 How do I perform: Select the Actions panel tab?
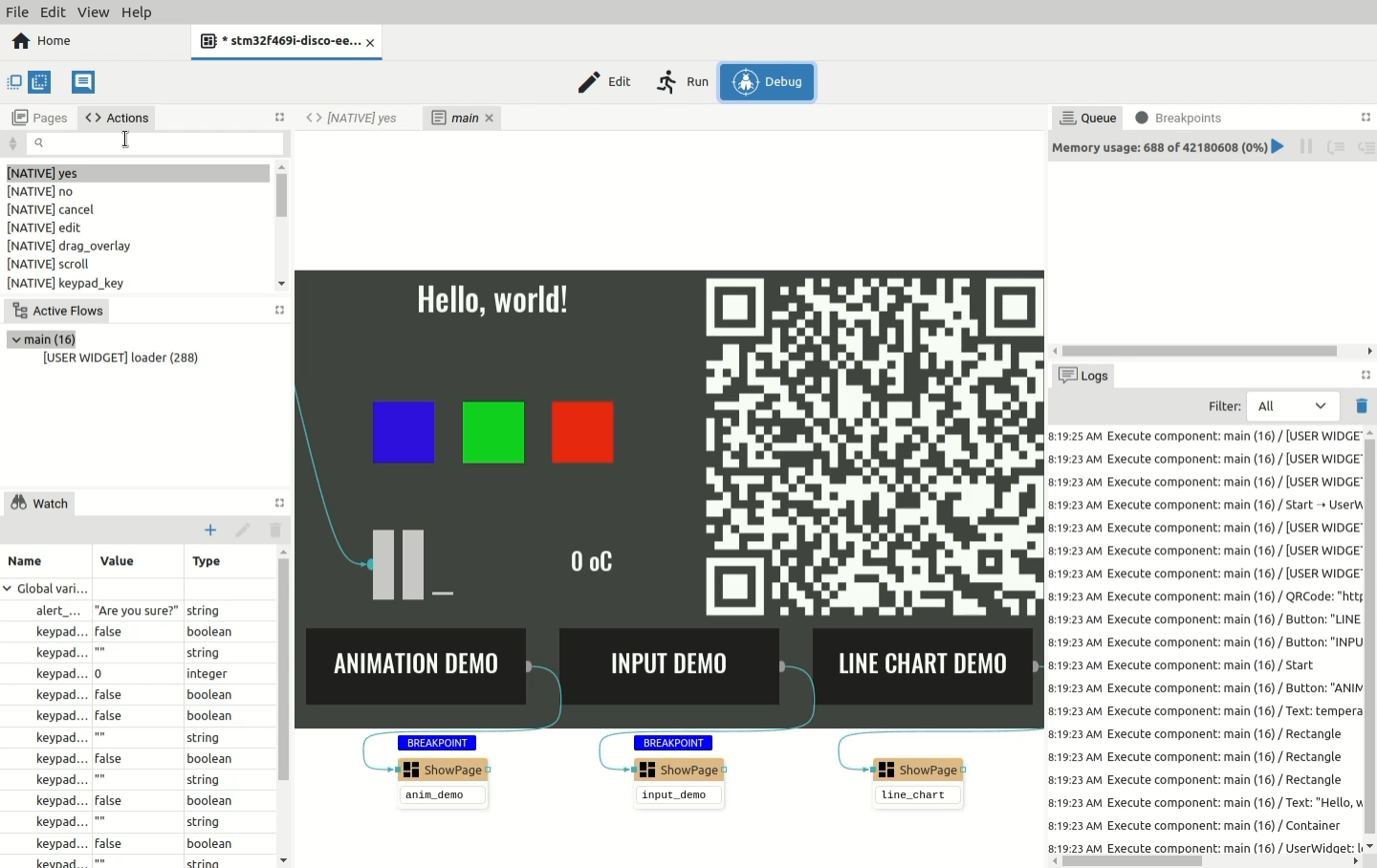click(117, 118)
